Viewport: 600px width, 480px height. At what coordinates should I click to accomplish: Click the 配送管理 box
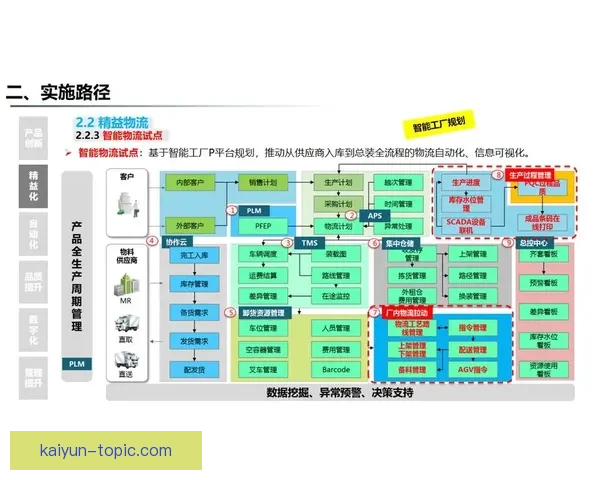tap(473, 349)
